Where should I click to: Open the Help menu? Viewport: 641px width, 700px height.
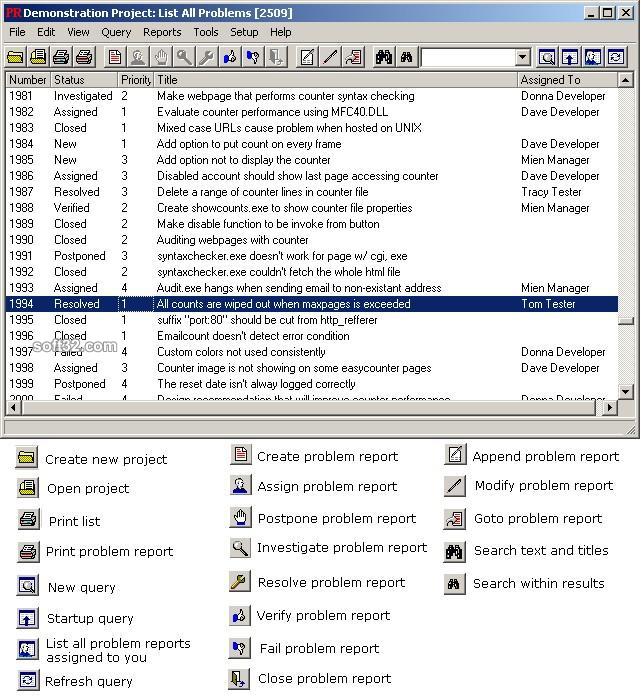[280, 32]
